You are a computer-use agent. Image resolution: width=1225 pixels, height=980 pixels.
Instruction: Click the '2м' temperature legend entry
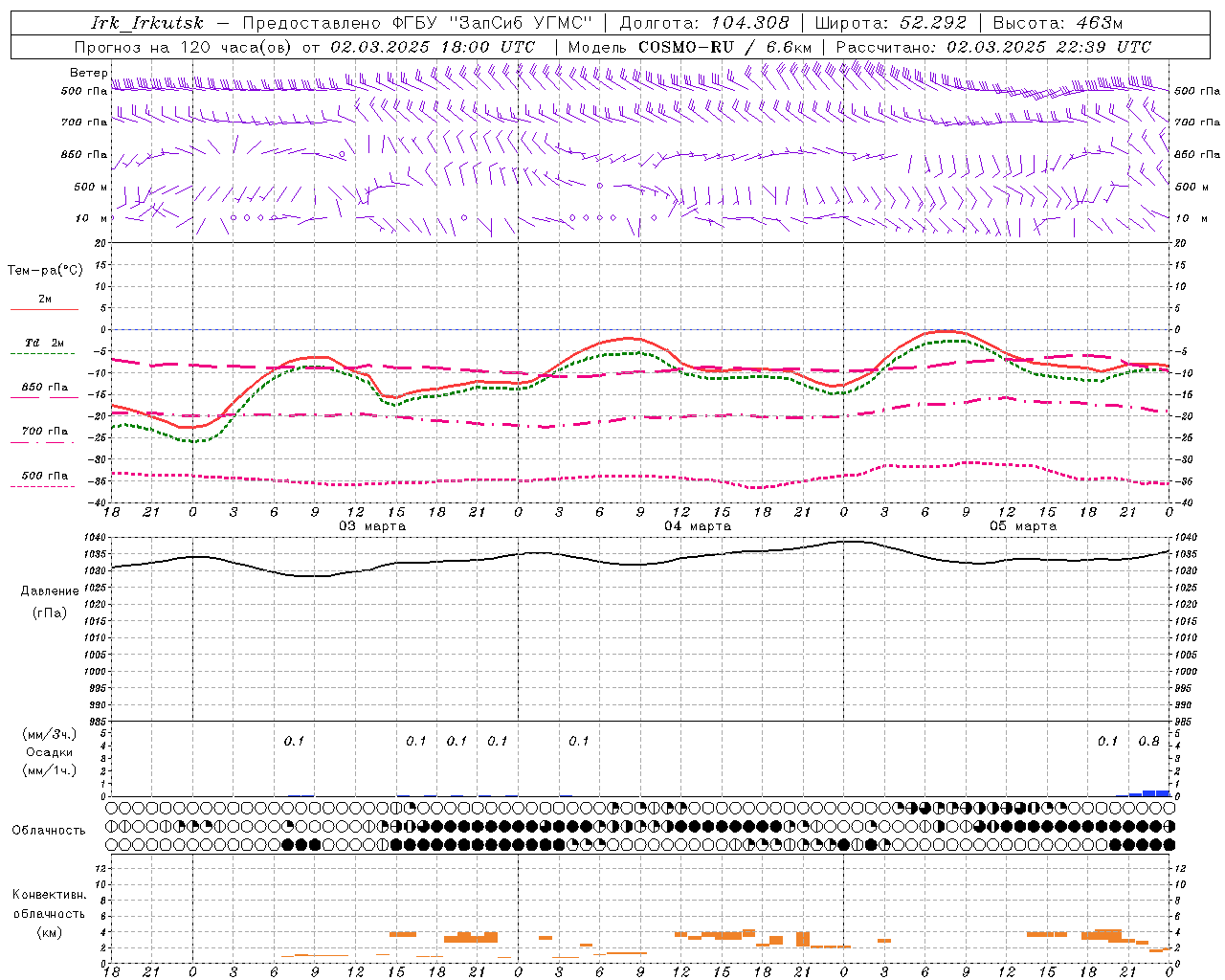coord(44,300)
